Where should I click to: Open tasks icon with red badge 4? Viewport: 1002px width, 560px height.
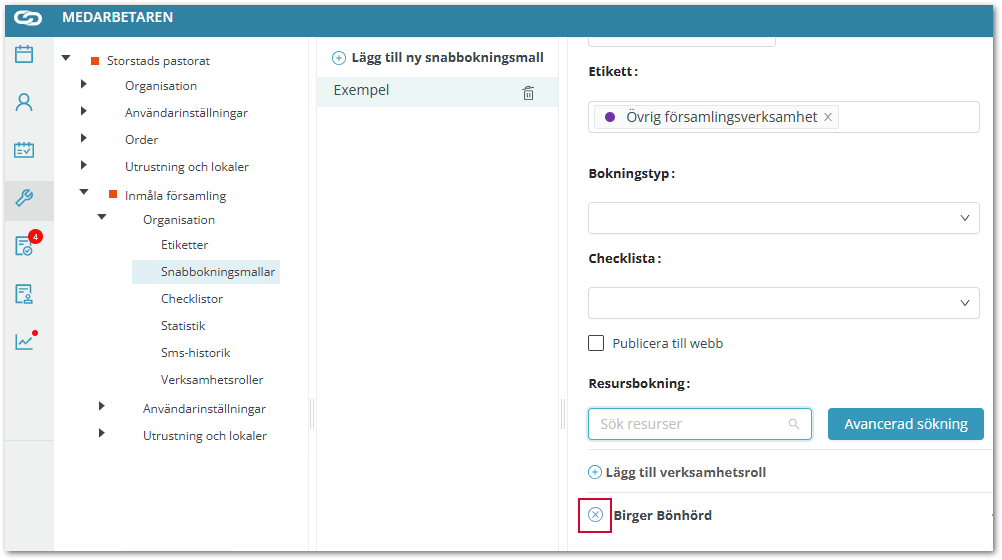[x=24, y=246]
